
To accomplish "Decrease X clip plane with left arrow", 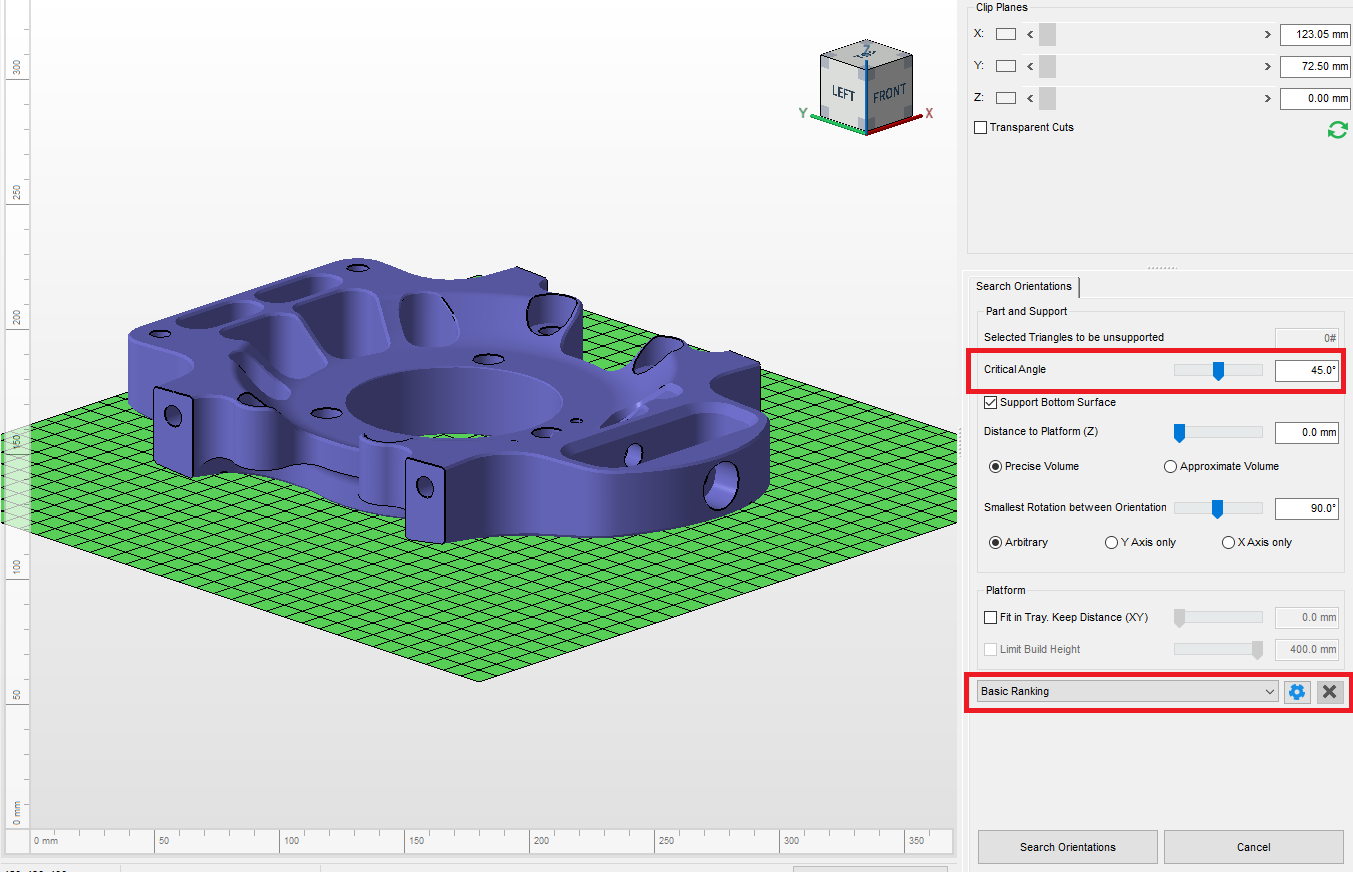I will click(x=1030, y=35).
